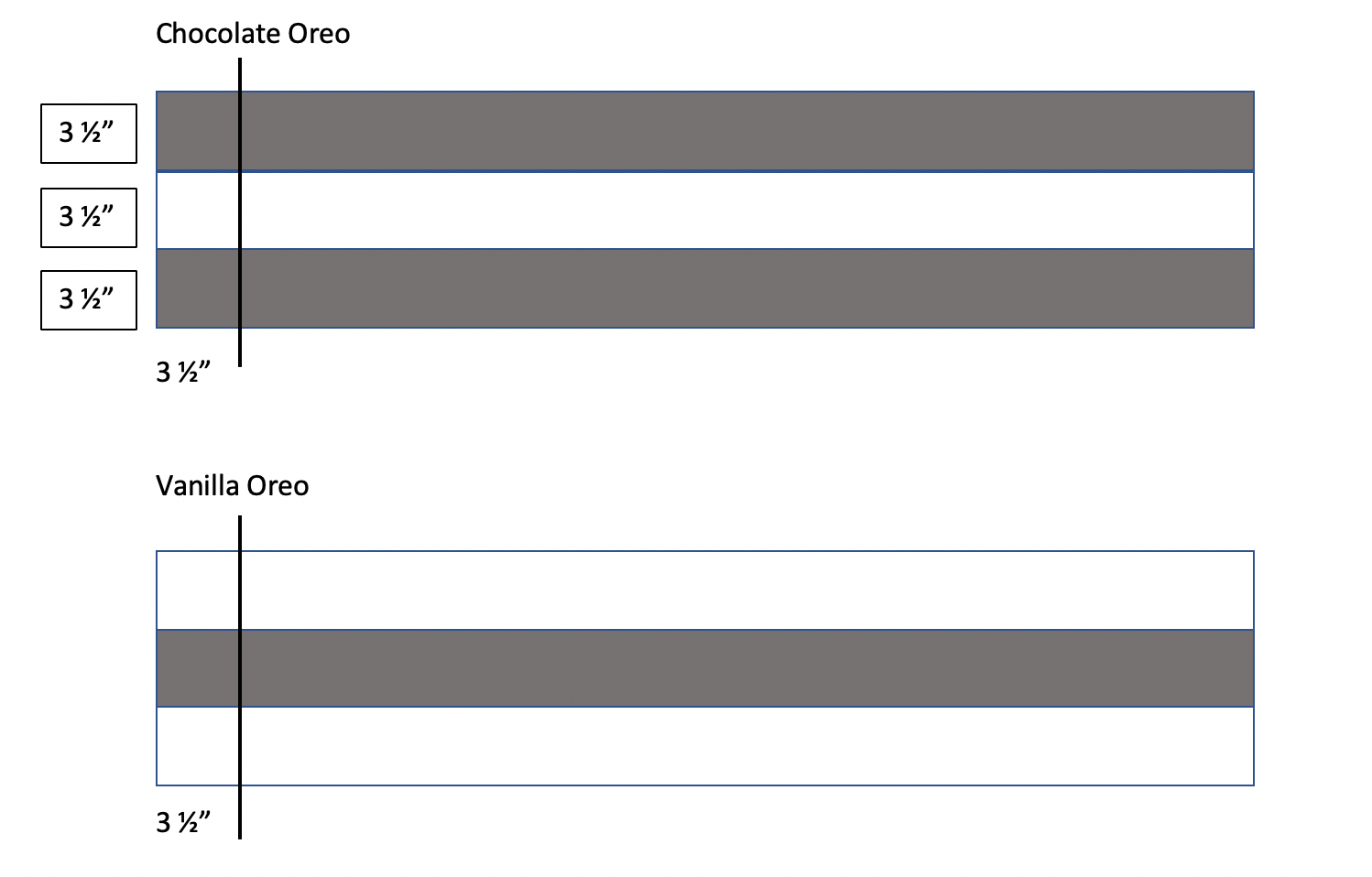Select top gray strip of Chocolate Oreo
The height and width of the screenshot is (877, 1372).
(x=705, y=131)
